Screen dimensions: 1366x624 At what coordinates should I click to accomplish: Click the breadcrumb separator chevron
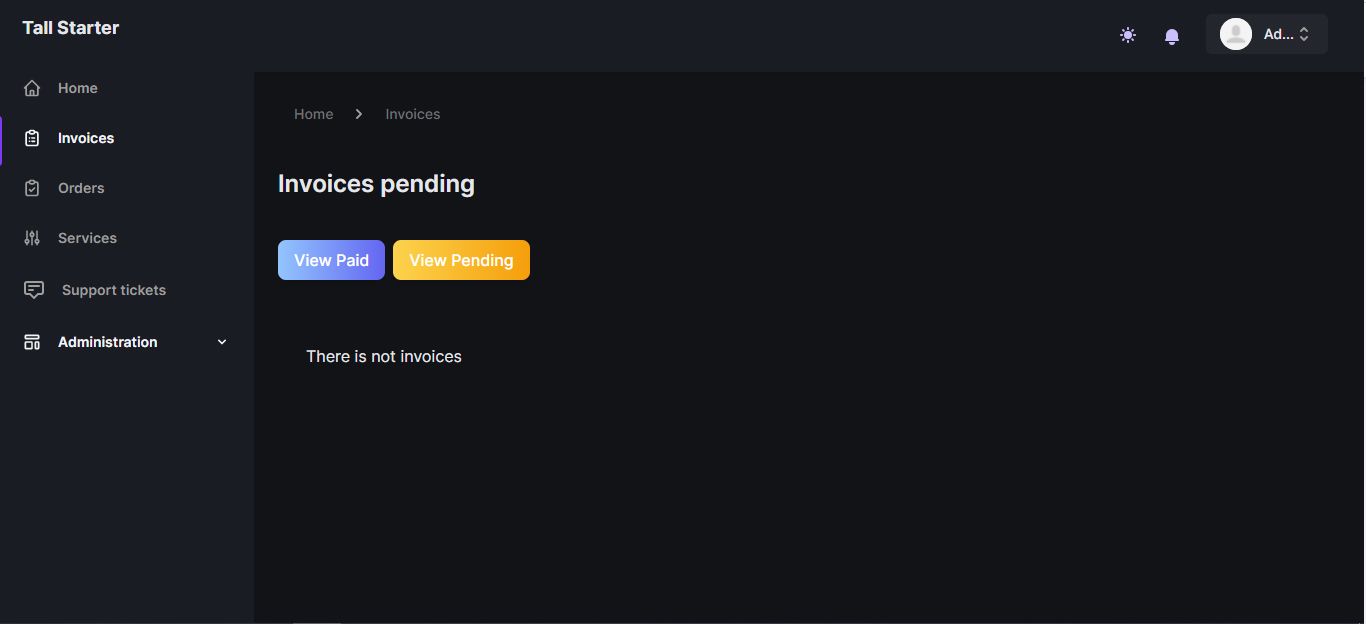click(x=359, y=114)
